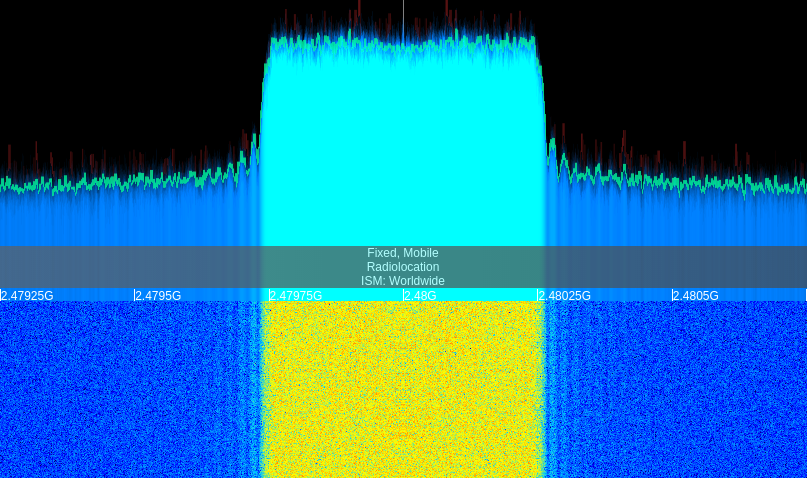Click the 'Fixed, Mobile' band allocation text
The height and width of the screenshot is (478, 807).
pos(403,253)
